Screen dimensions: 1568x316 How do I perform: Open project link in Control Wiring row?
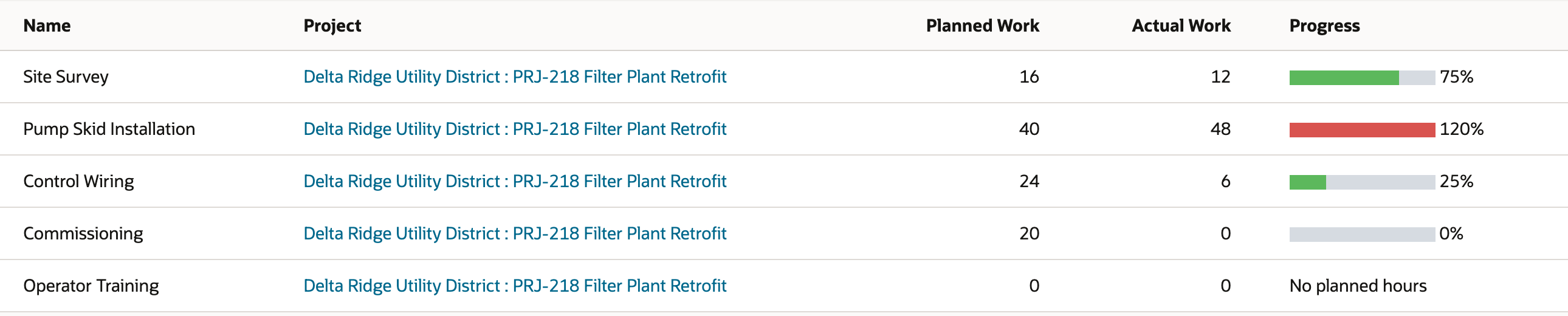coord(515,182)
